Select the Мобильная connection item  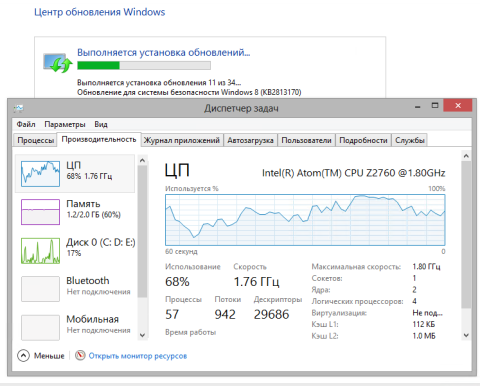coord(75,324)
